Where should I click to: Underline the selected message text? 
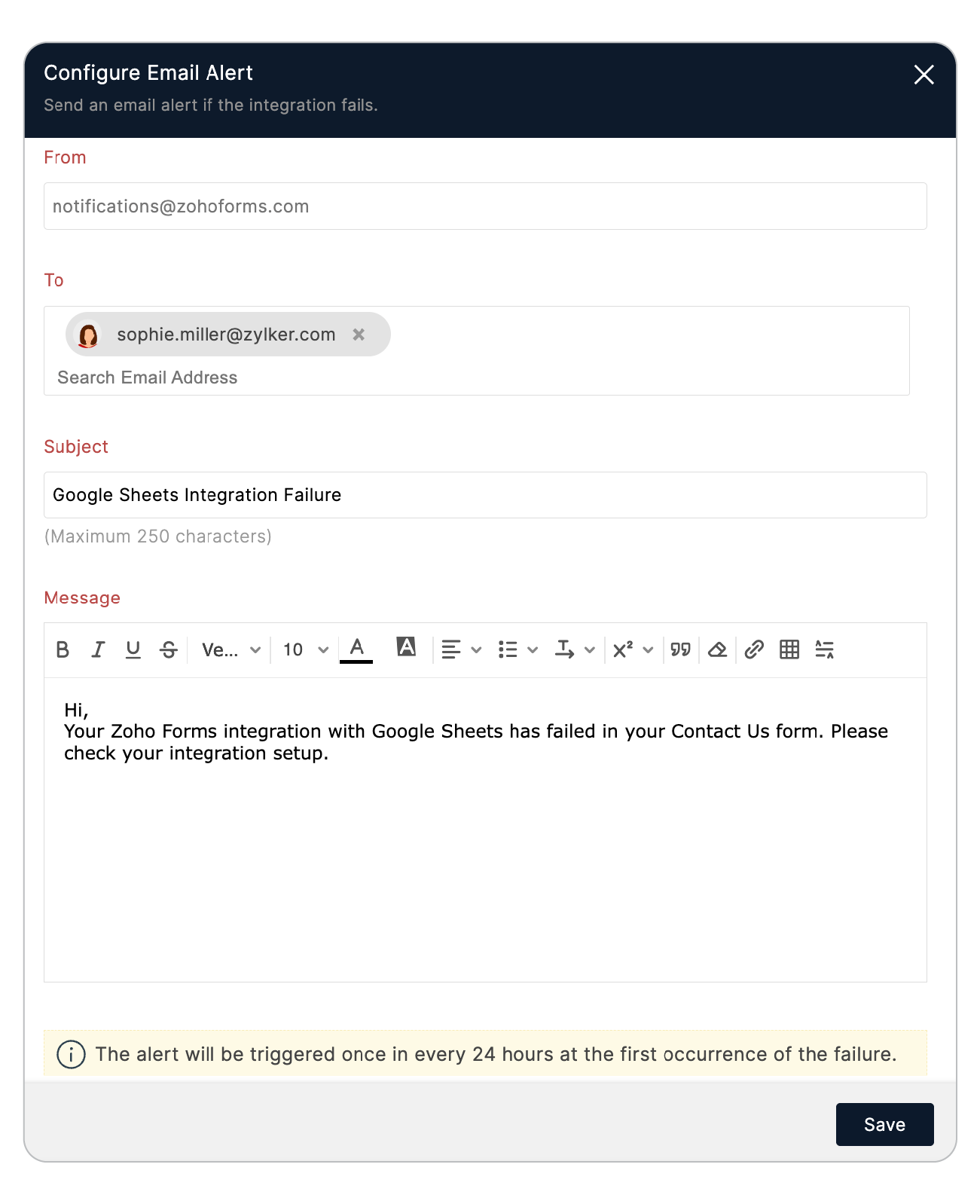coord(133,649)
